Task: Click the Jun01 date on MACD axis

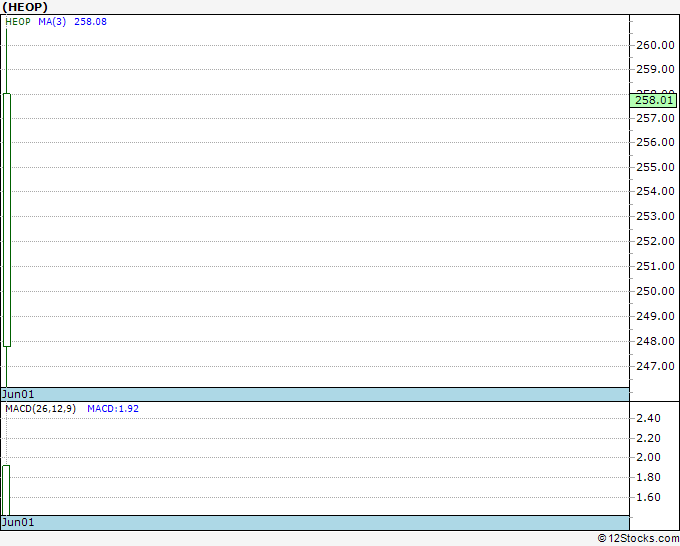Action: point(18,522)
